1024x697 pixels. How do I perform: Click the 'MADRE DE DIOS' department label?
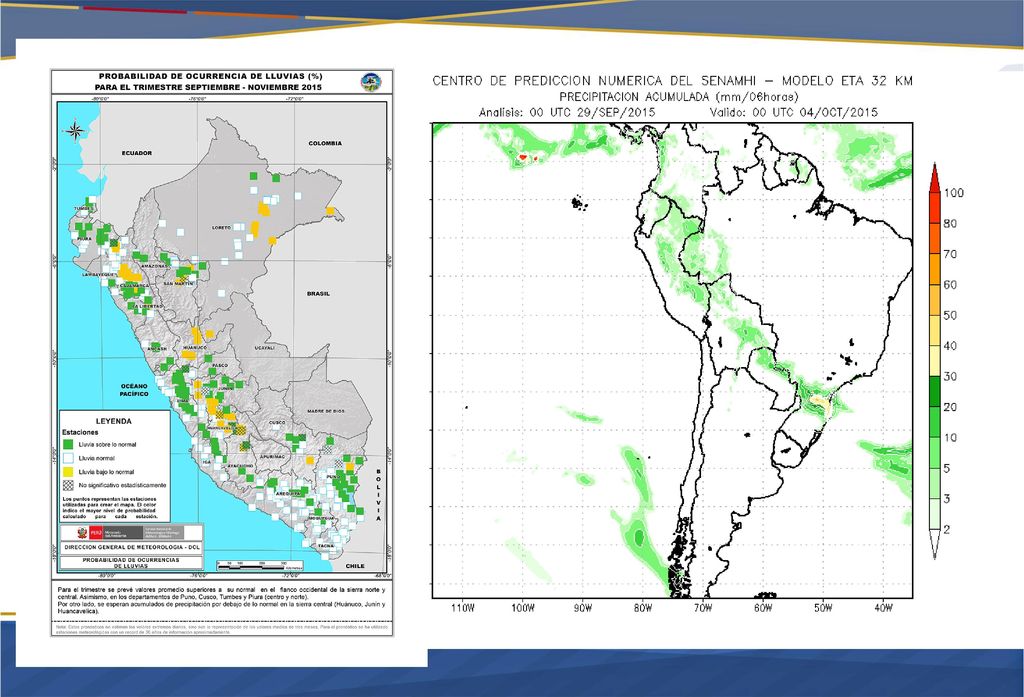pos(326,412)
